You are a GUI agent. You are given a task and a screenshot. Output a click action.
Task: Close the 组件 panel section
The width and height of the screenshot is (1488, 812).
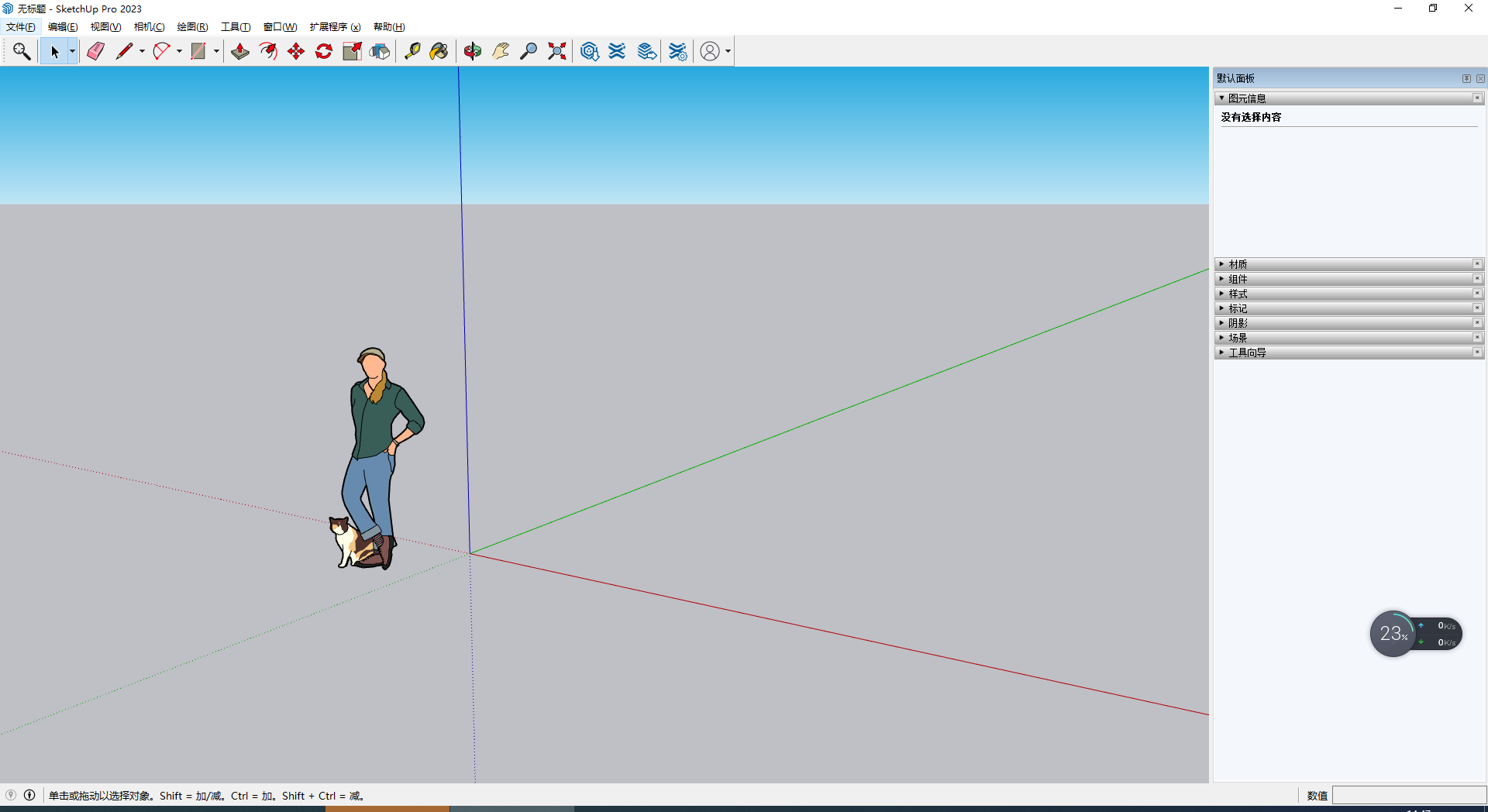point(1477,279)
